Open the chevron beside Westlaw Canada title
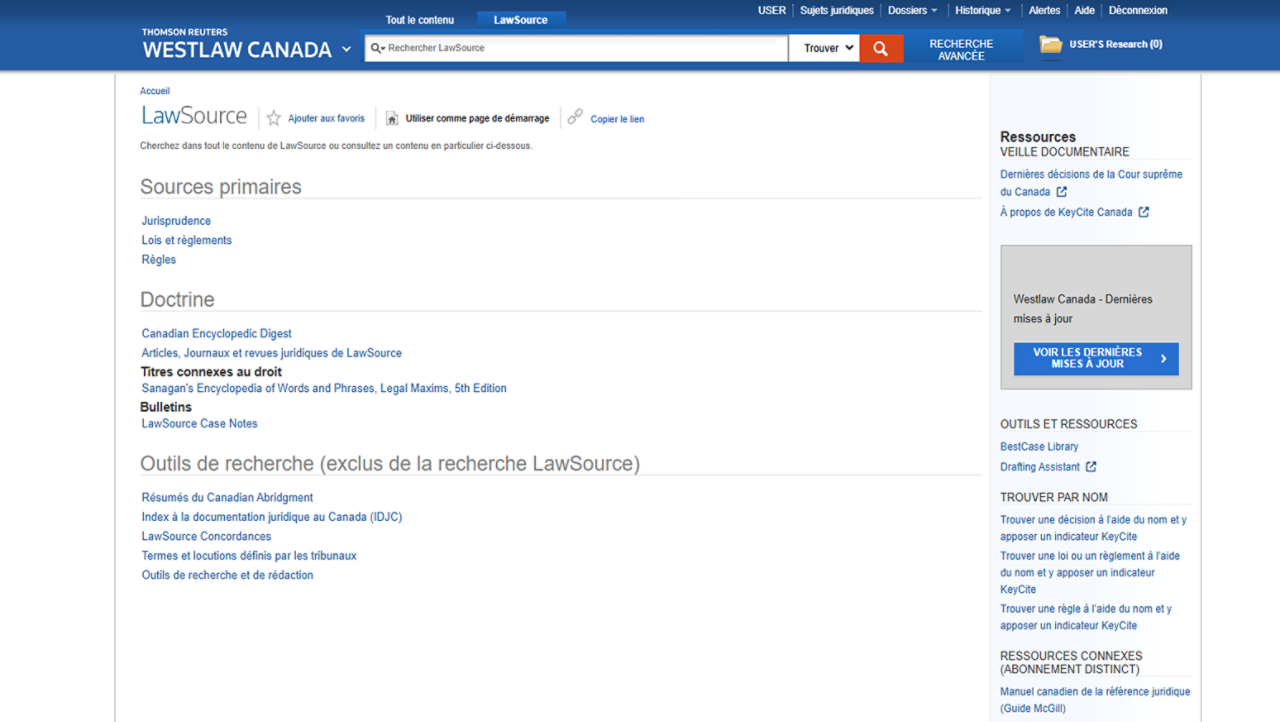 347,48
